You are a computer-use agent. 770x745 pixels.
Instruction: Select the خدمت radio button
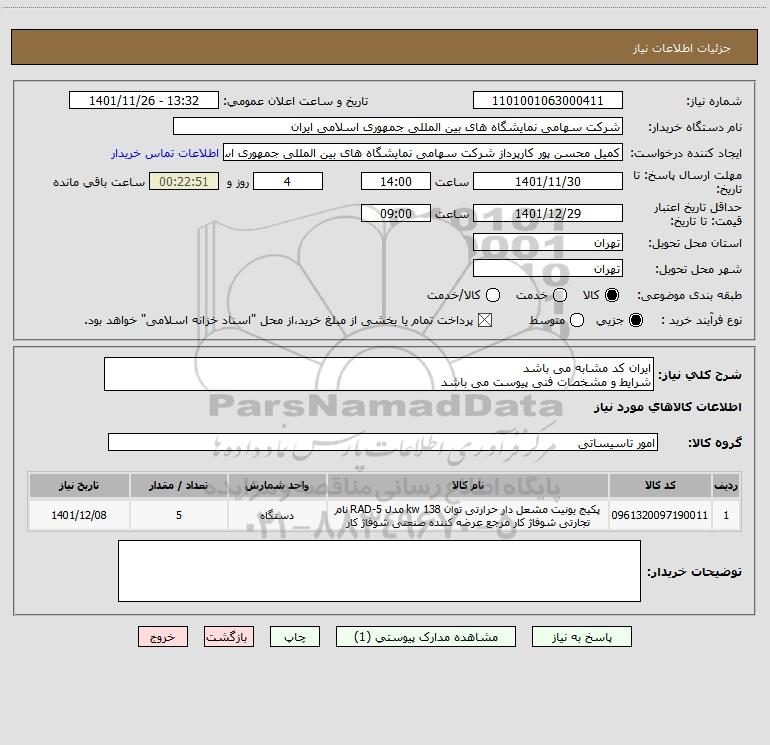click(560, 295)
